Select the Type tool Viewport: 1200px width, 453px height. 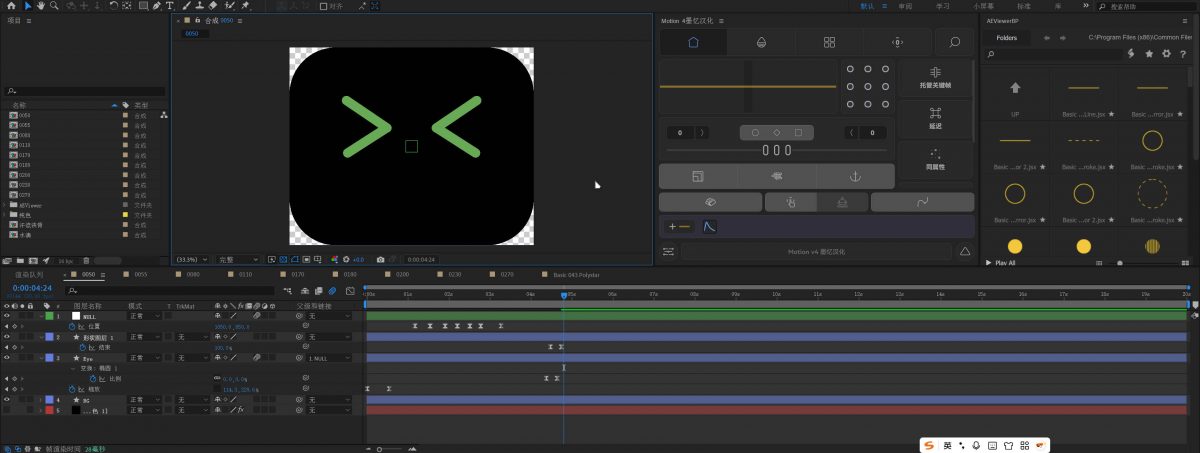click(x=170, y=5)
